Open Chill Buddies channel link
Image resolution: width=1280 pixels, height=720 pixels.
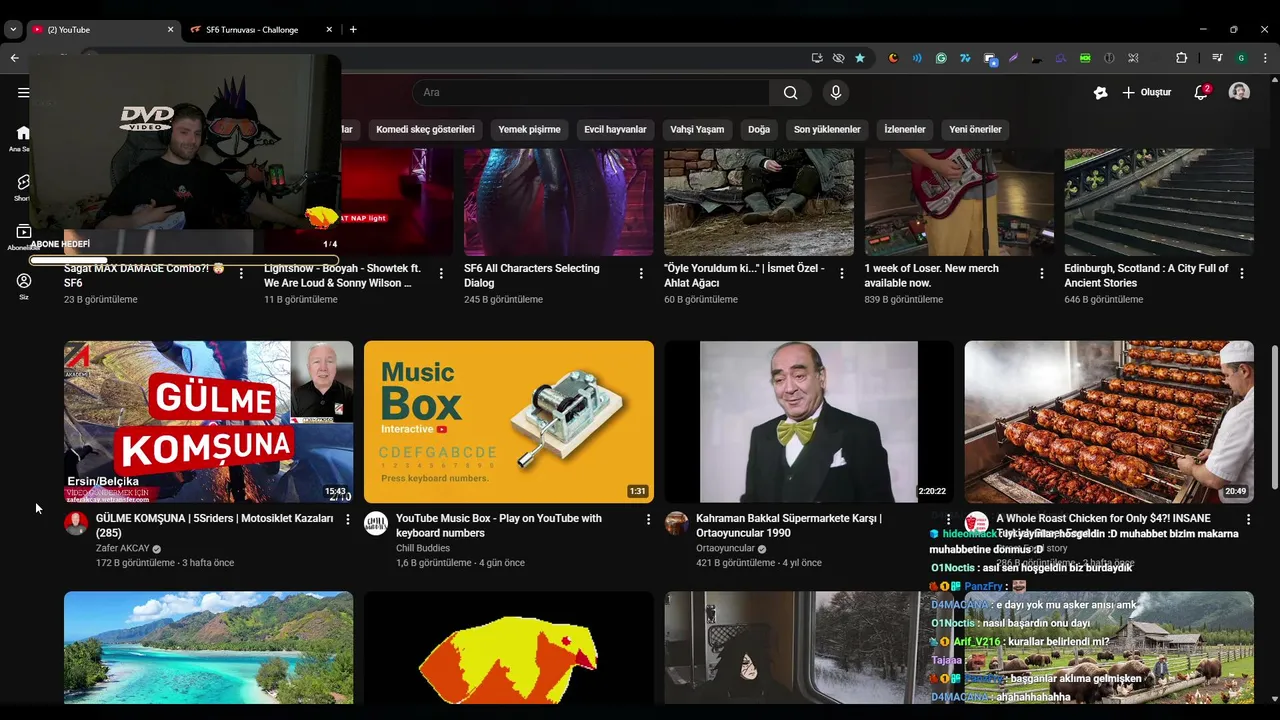click(423, 548)
